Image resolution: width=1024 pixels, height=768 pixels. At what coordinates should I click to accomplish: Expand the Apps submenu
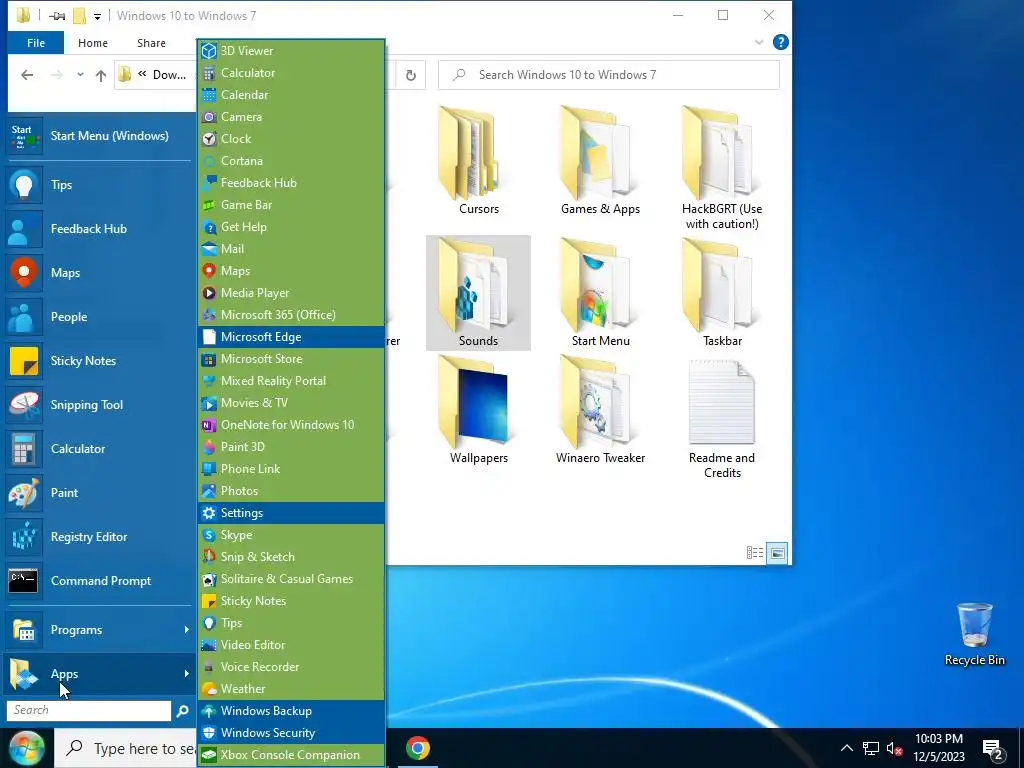coord(100,674)
